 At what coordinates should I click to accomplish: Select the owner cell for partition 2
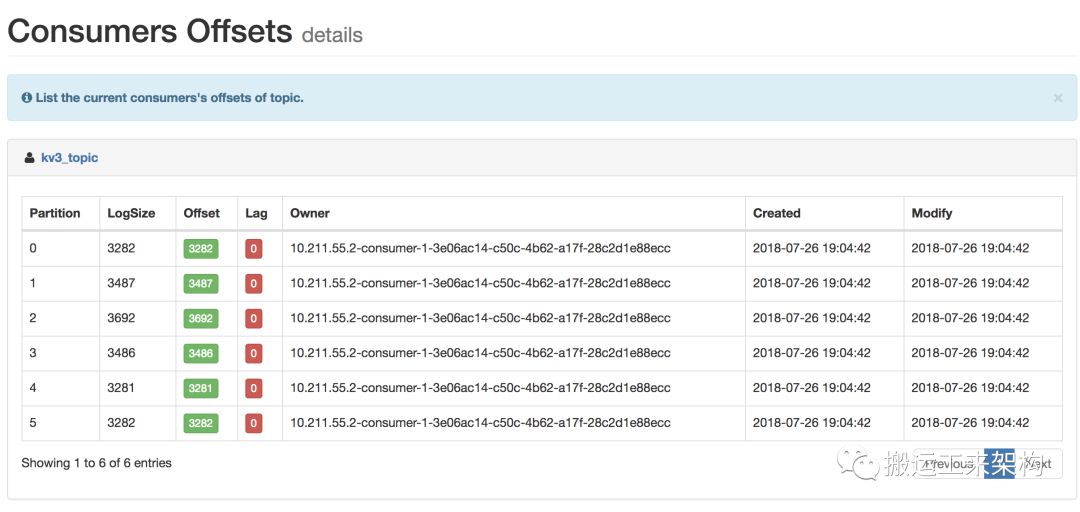tap(480, 319)
